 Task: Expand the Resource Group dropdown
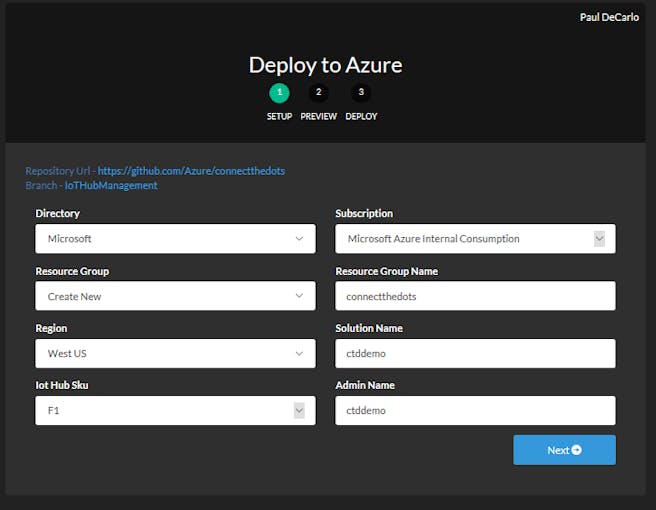click(x=175, y=296)
